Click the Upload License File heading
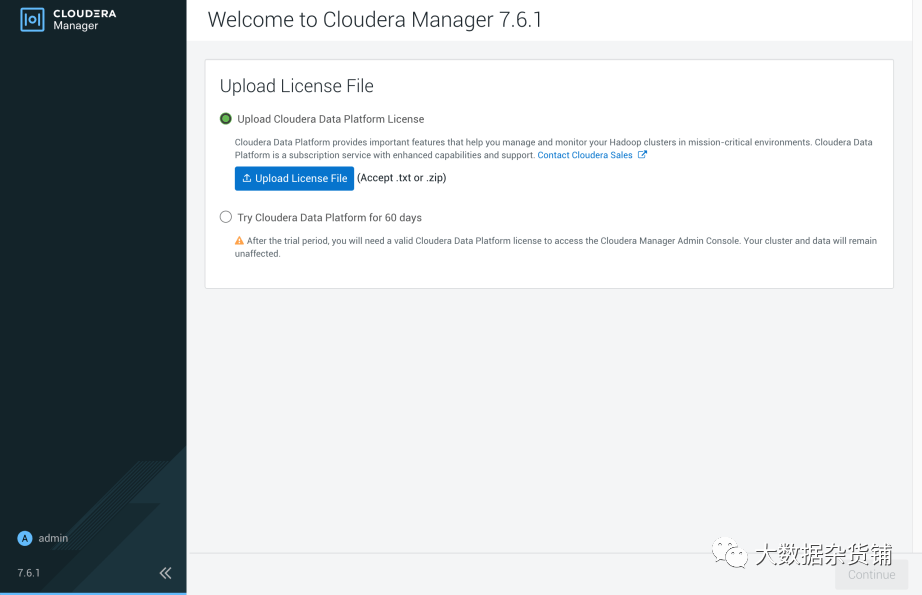 [296, 86]
